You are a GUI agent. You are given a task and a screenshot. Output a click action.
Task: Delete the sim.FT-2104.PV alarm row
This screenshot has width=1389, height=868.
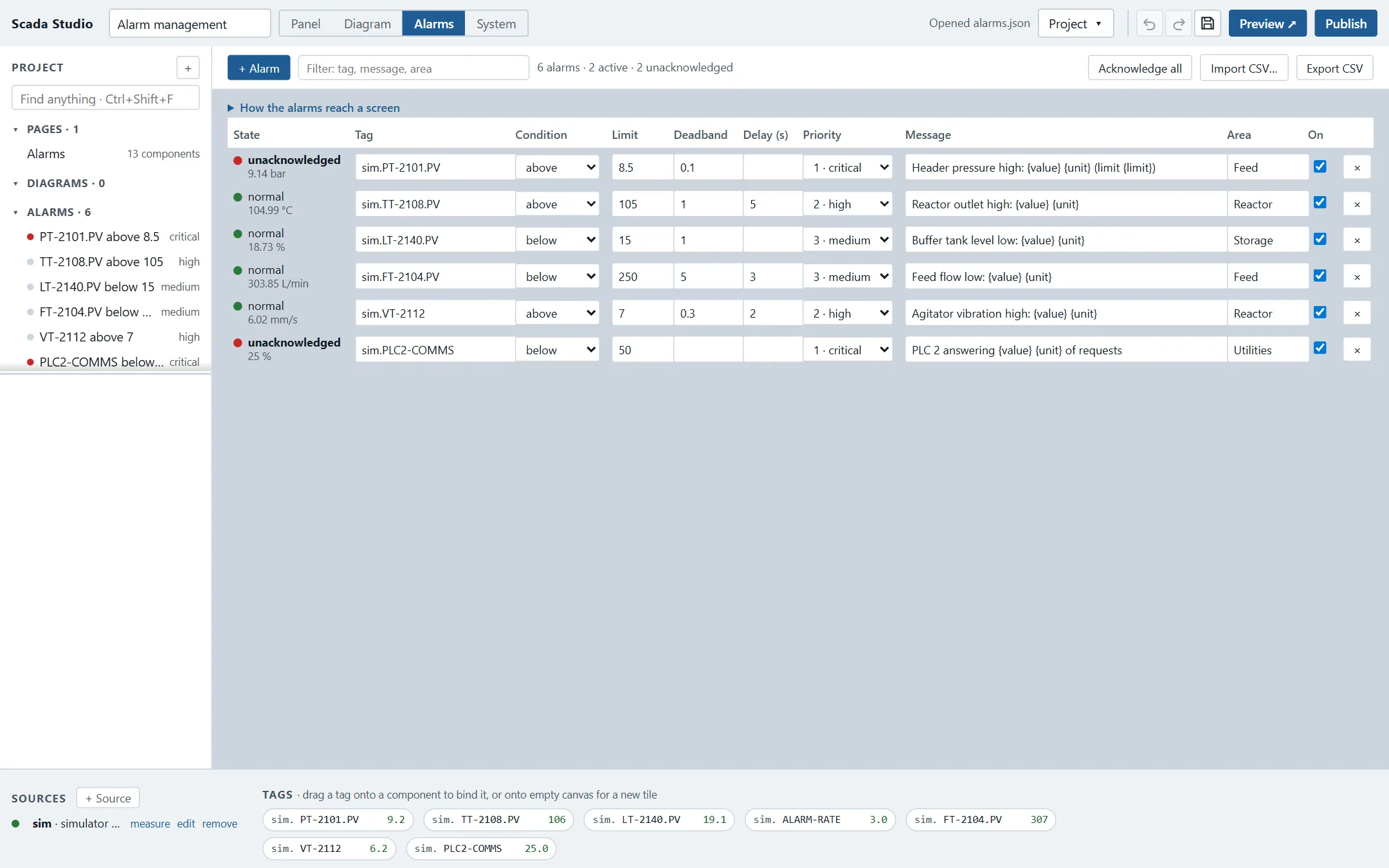pyautogui.click(x=1357, y=277)
